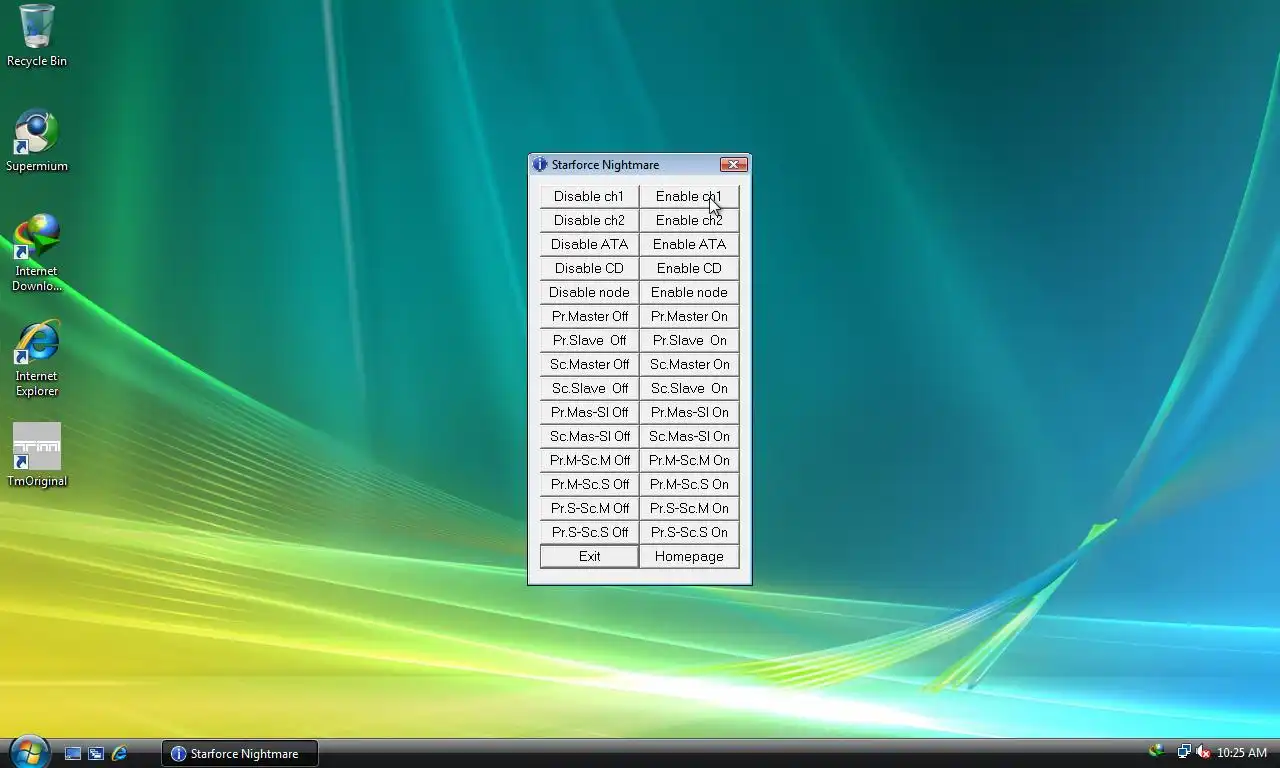
Task: Open the Recycle Bin desktop icon
Action: click(37, 36)
